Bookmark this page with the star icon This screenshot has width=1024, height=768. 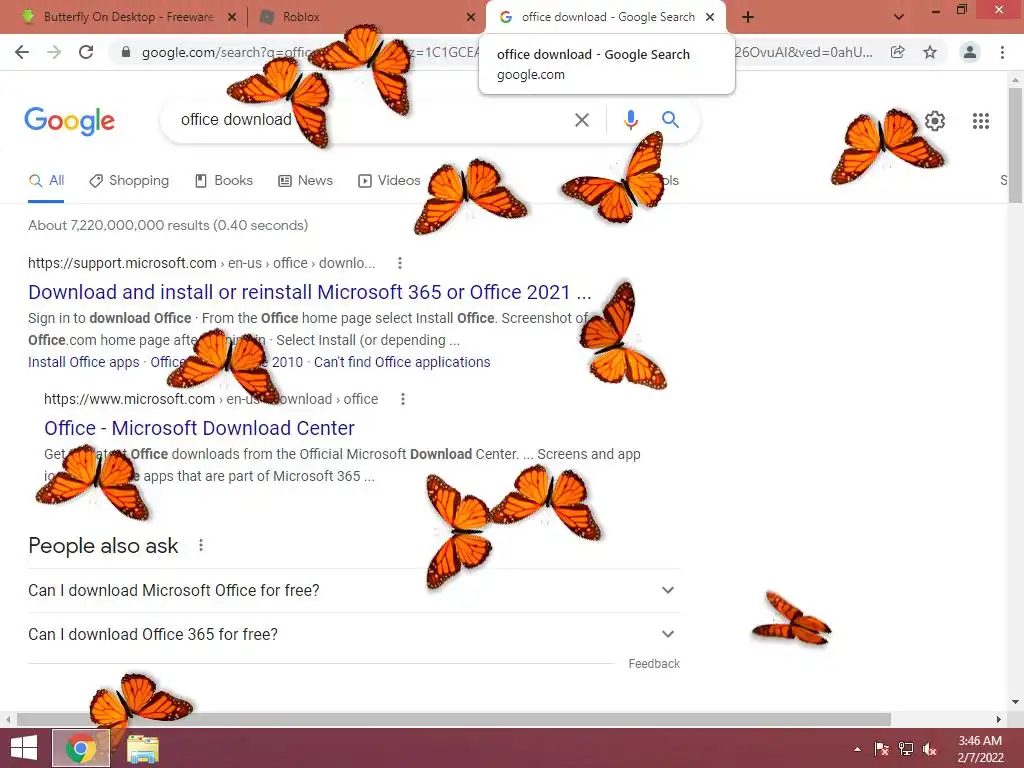[930, 52]
